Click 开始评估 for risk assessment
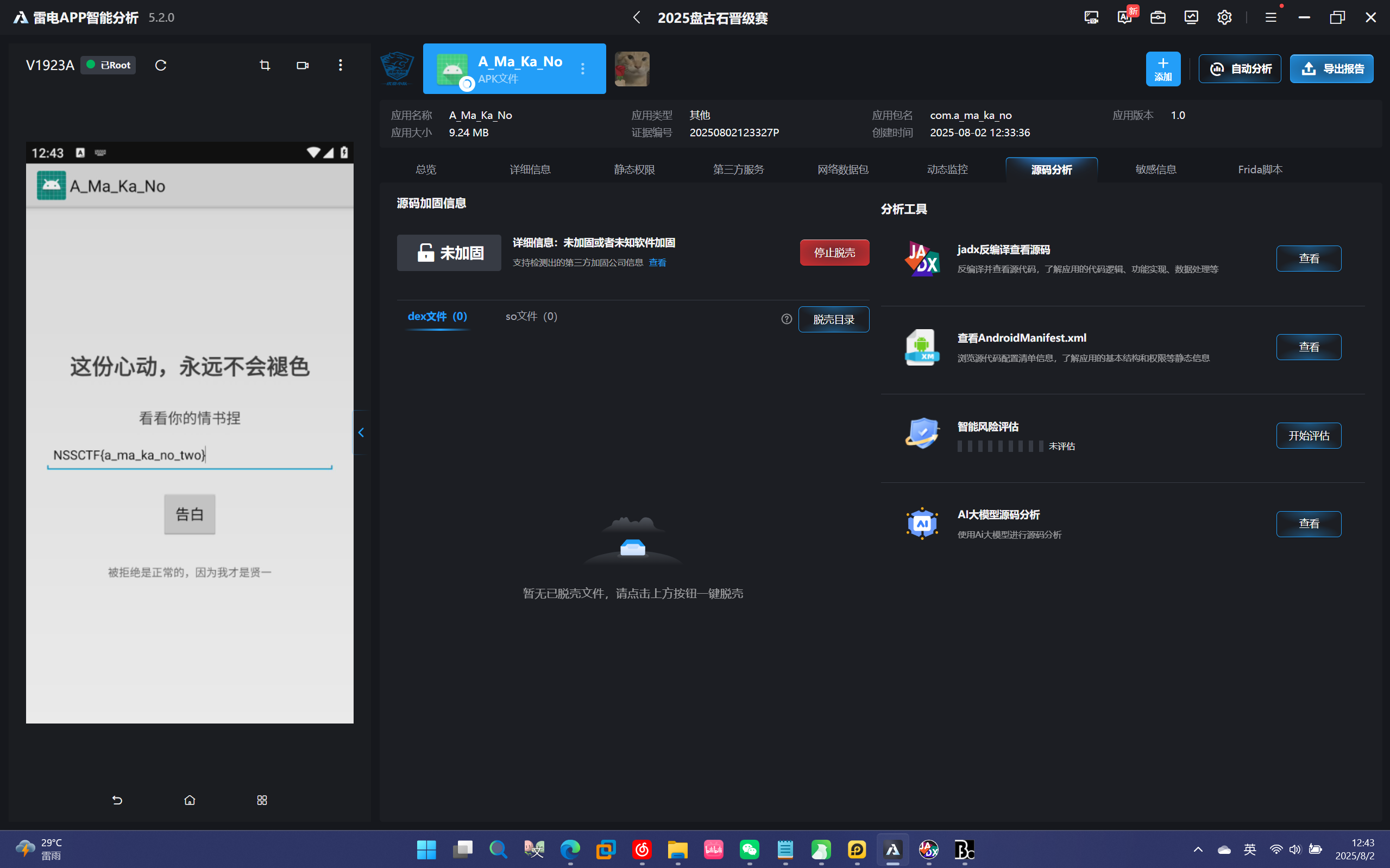Image resolution: width=1390 pixels, height=868 pixels. pyautogui.click(x=1308, y=436)
